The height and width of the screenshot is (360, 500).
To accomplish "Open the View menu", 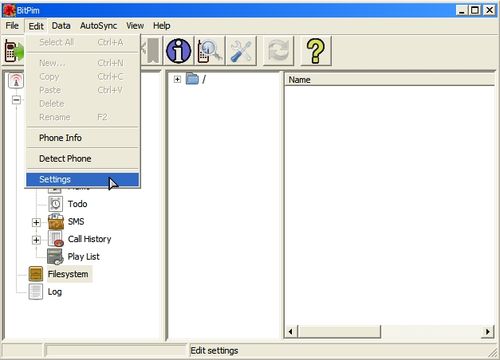I will click(135, 26).
